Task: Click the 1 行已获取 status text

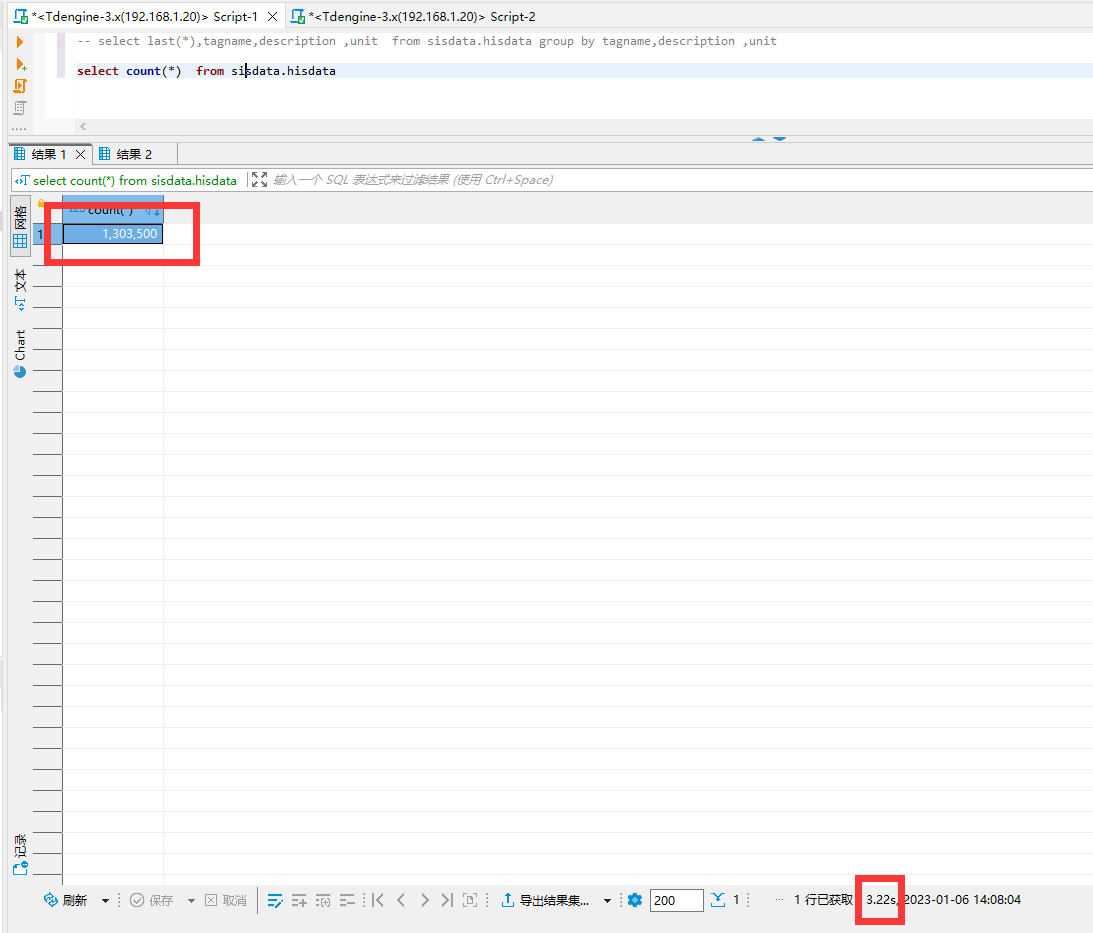Action: coord(823,900)
